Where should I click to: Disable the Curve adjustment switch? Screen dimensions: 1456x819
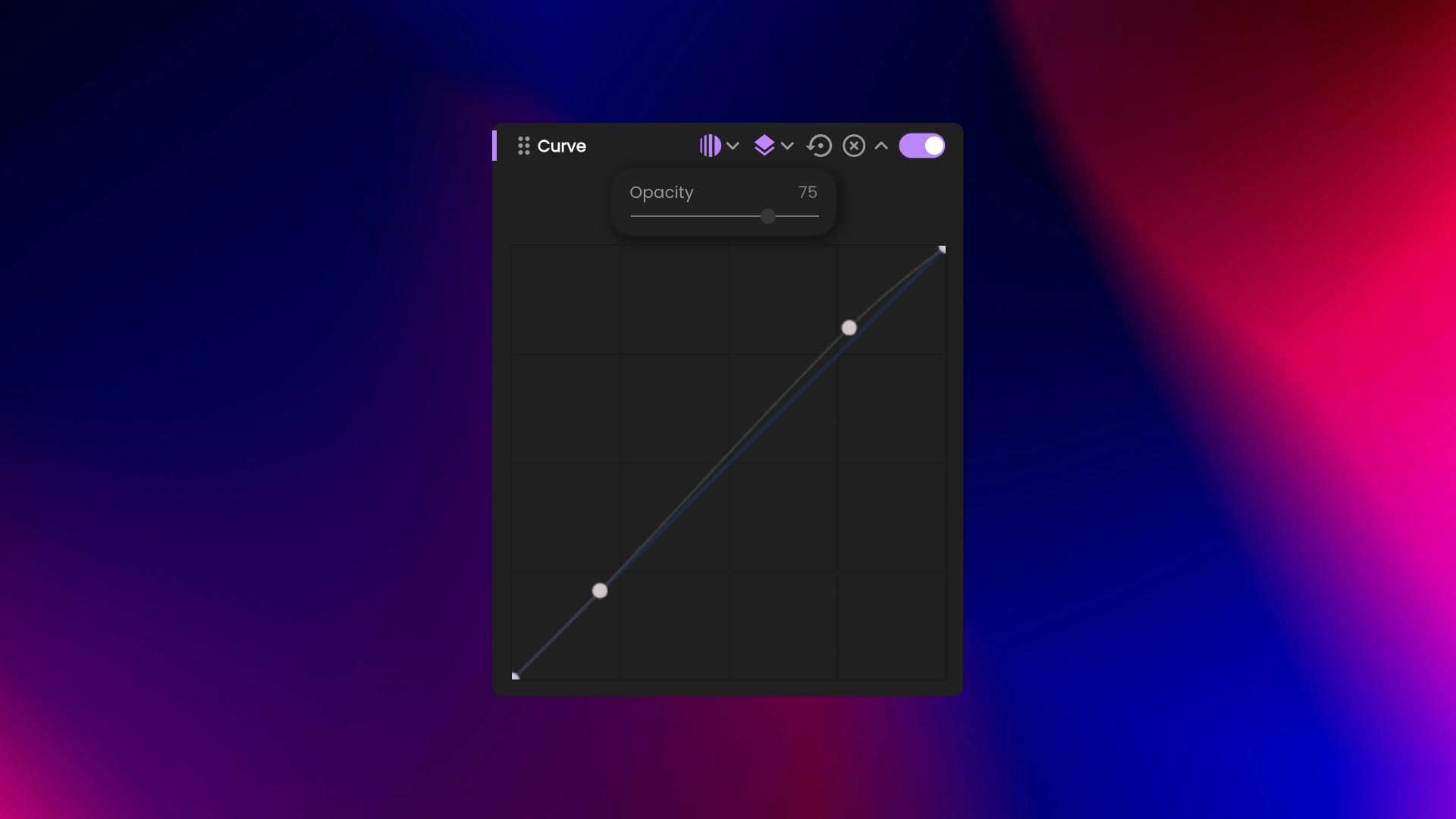point(922,146)
